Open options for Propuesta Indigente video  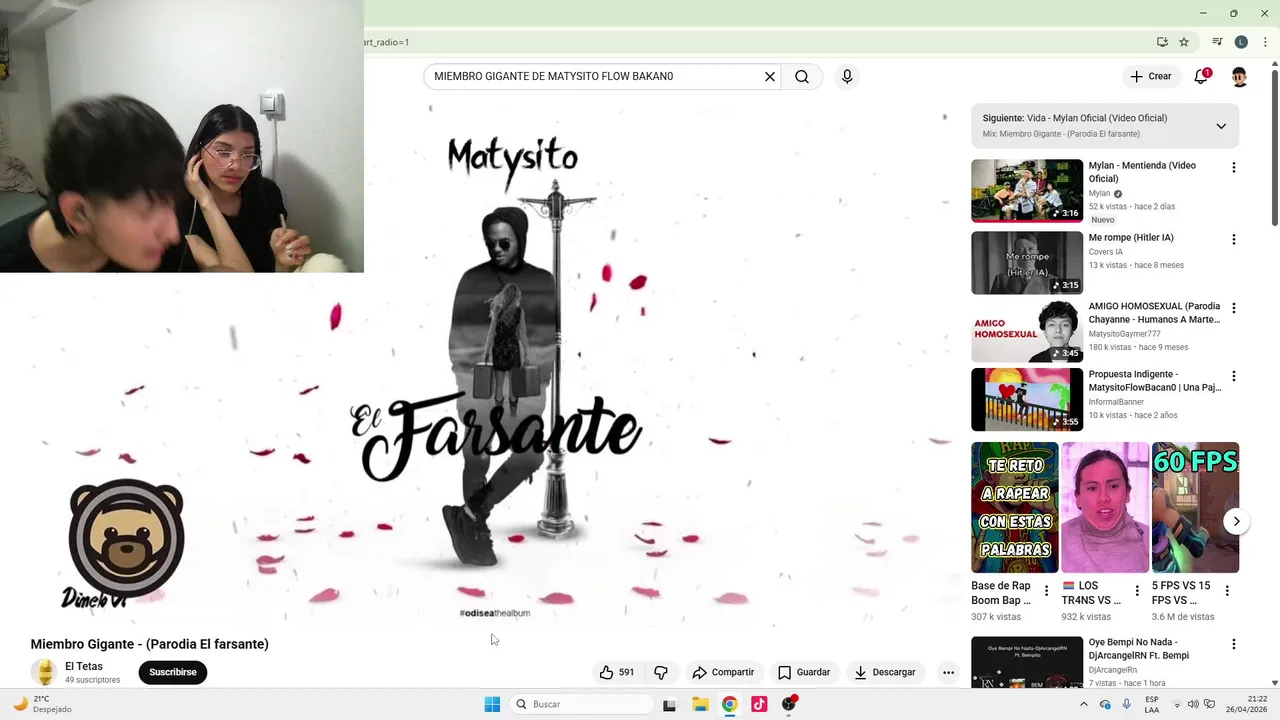(1233, 376)
